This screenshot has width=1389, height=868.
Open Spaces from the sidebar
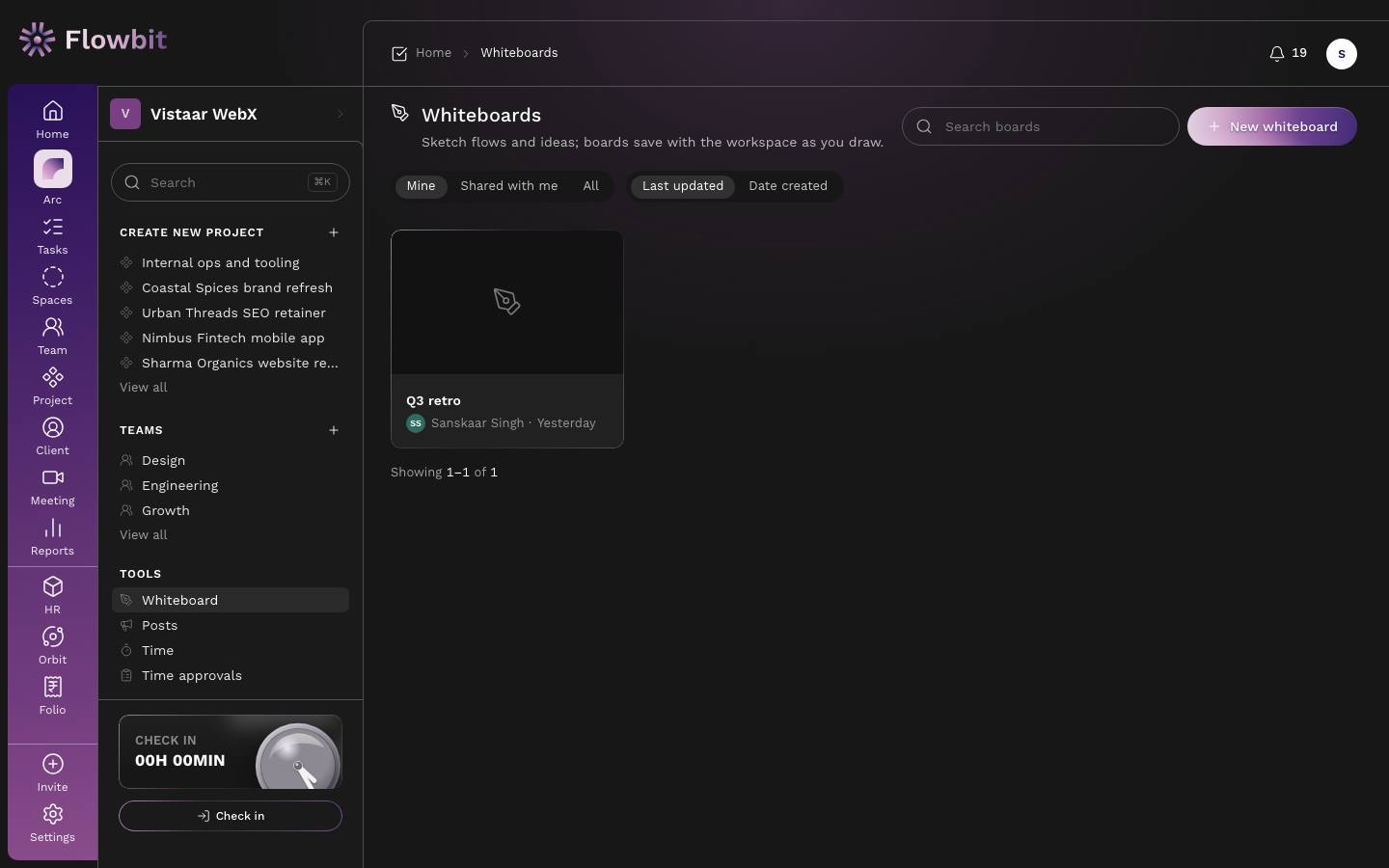pos(52,286)
